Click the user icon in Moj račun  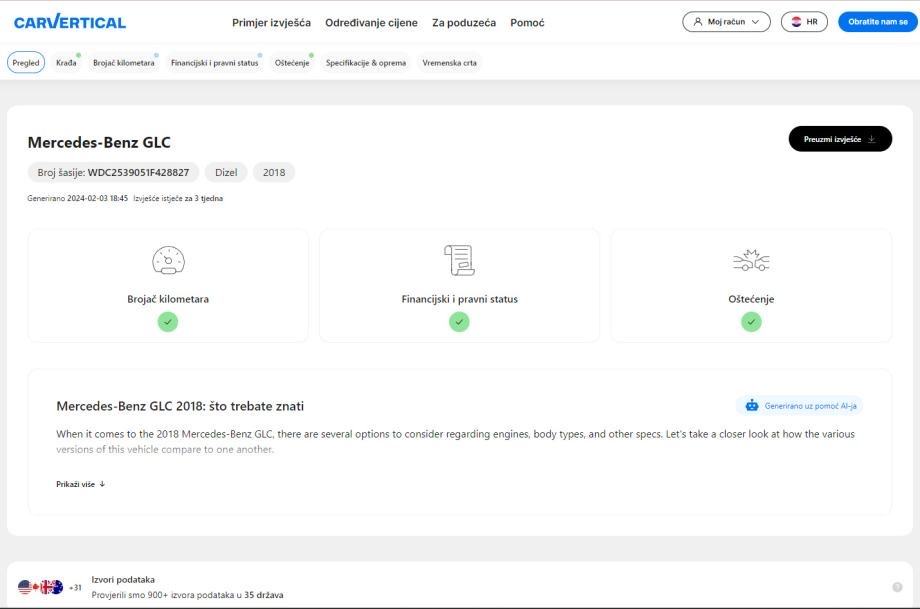698,22
